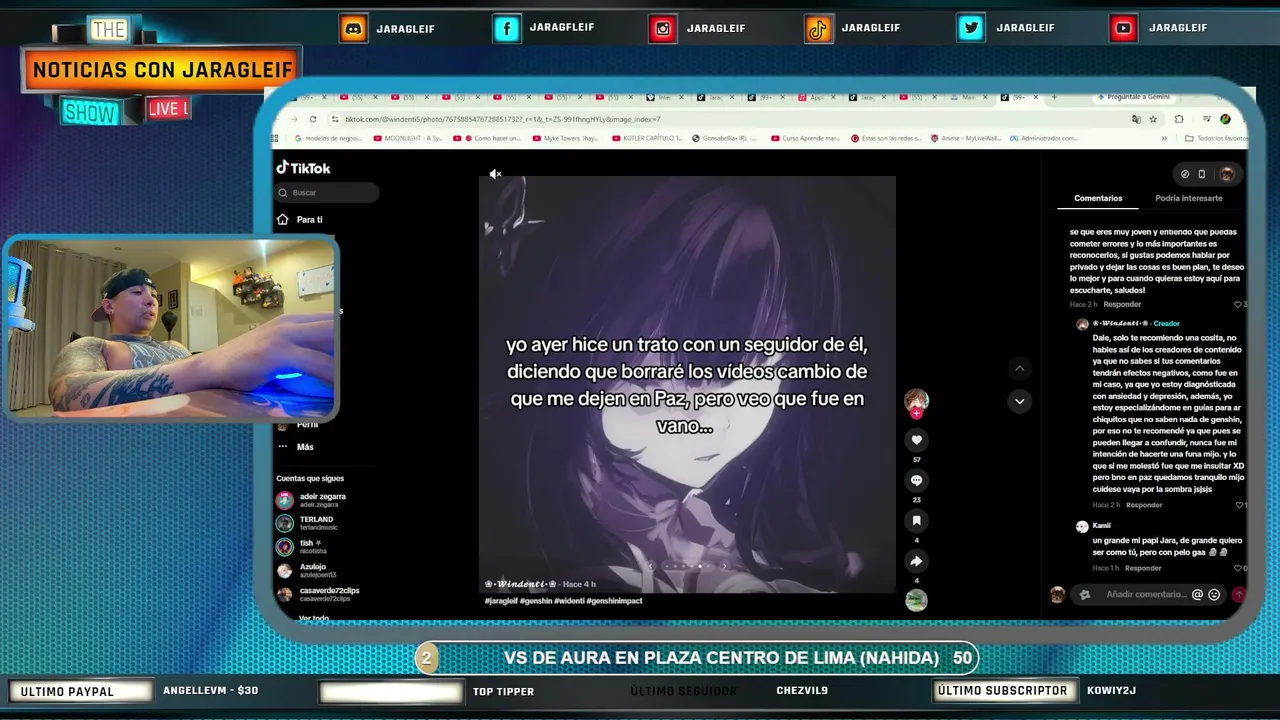Reload the page in the browser
This screenshot has height=720, width=1280.
pos(313,119)
